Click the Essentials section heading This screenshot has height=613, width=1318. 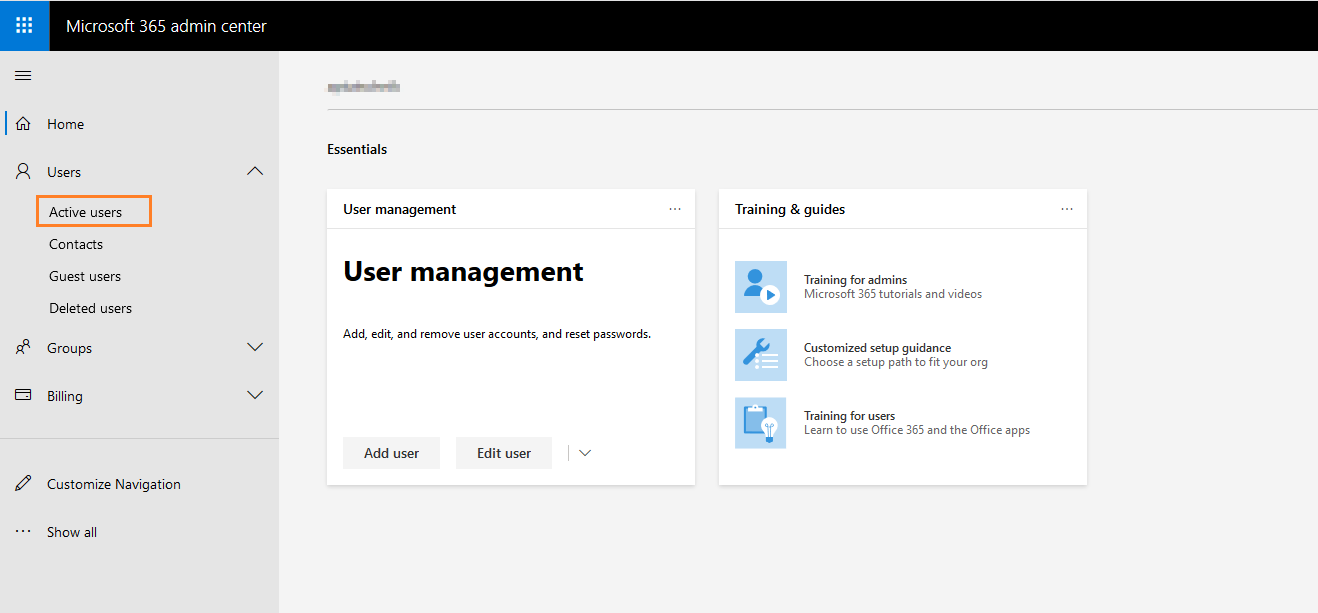[x=357, y=149]
